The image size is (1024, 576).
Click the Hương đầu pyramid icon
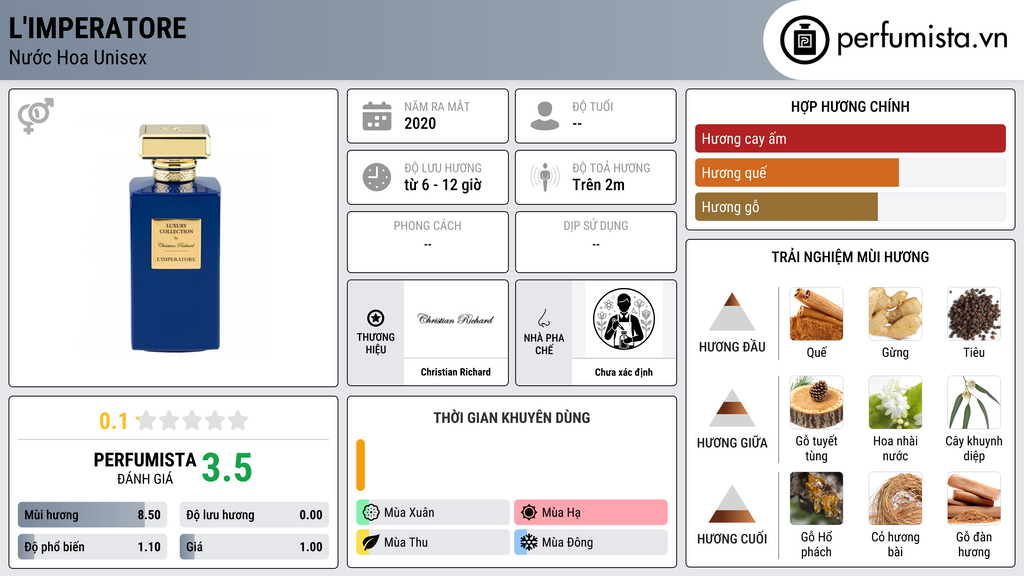(732, 312)
